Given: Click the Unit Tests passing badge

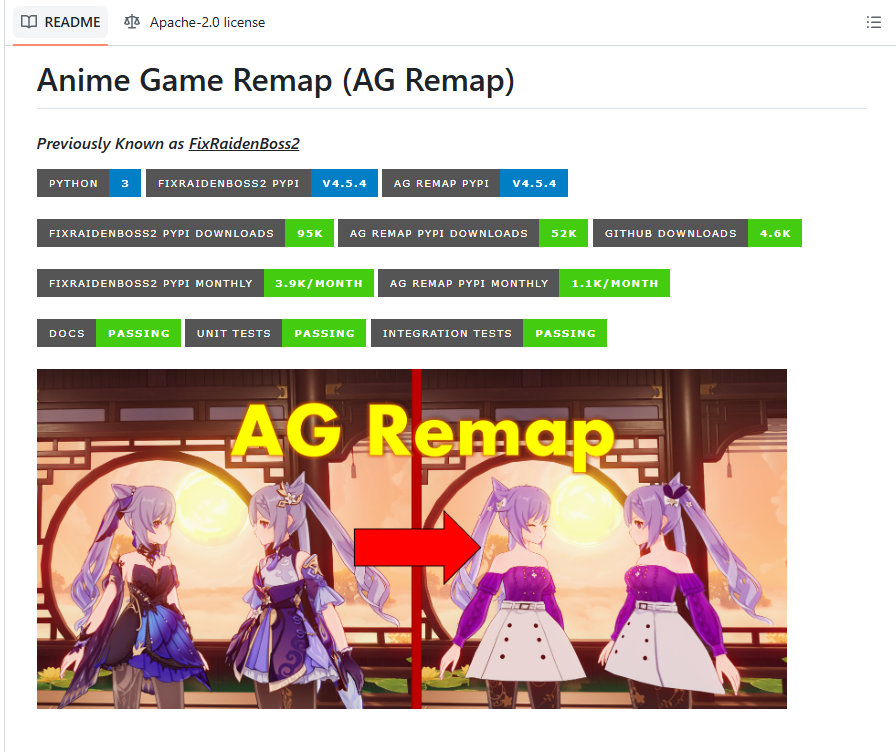Looking at the screenshot, I should tap(275, 333).
